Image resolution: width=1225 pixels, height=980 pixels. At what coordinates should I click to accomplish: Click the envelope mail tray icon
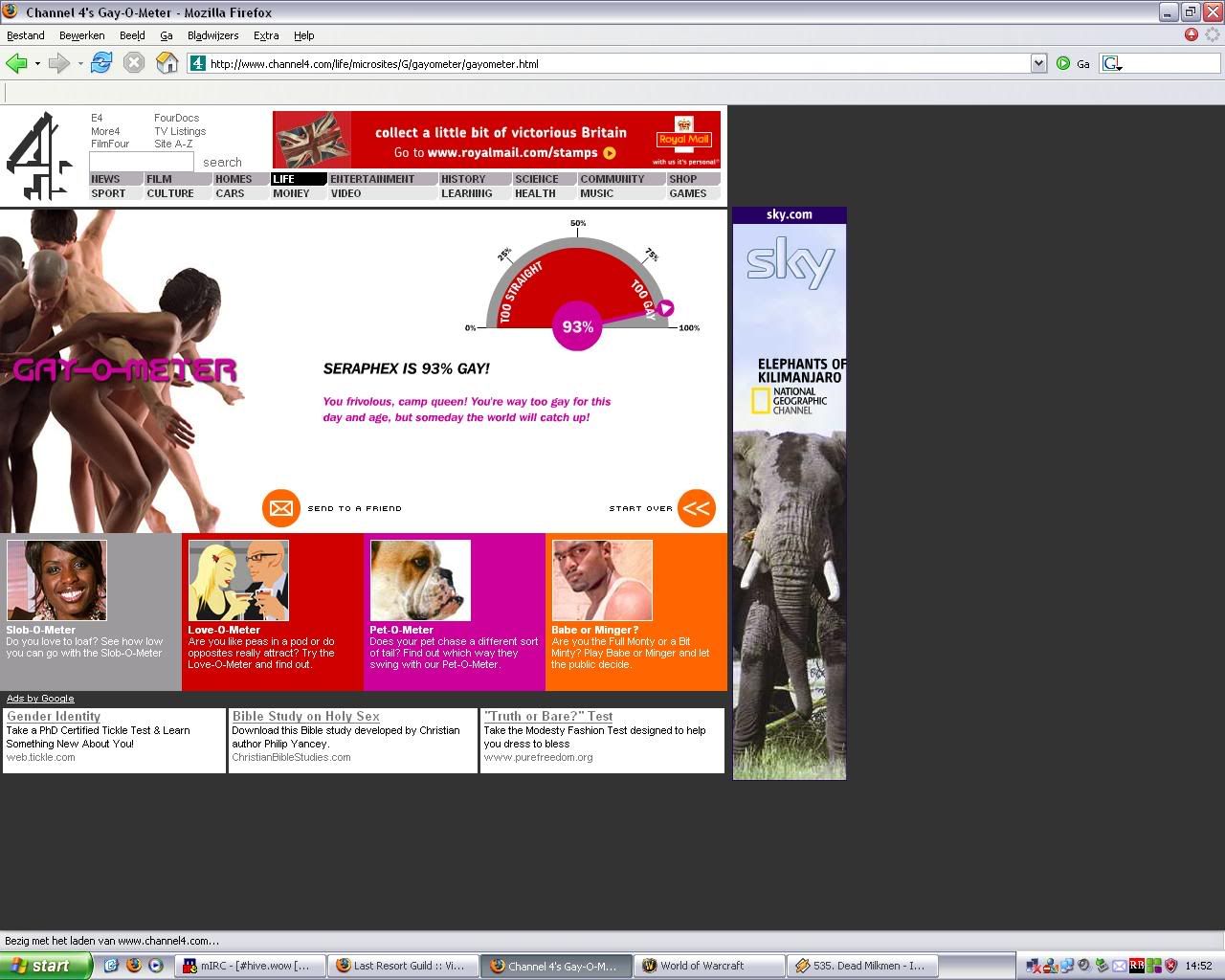click(x=1120, y=966)
